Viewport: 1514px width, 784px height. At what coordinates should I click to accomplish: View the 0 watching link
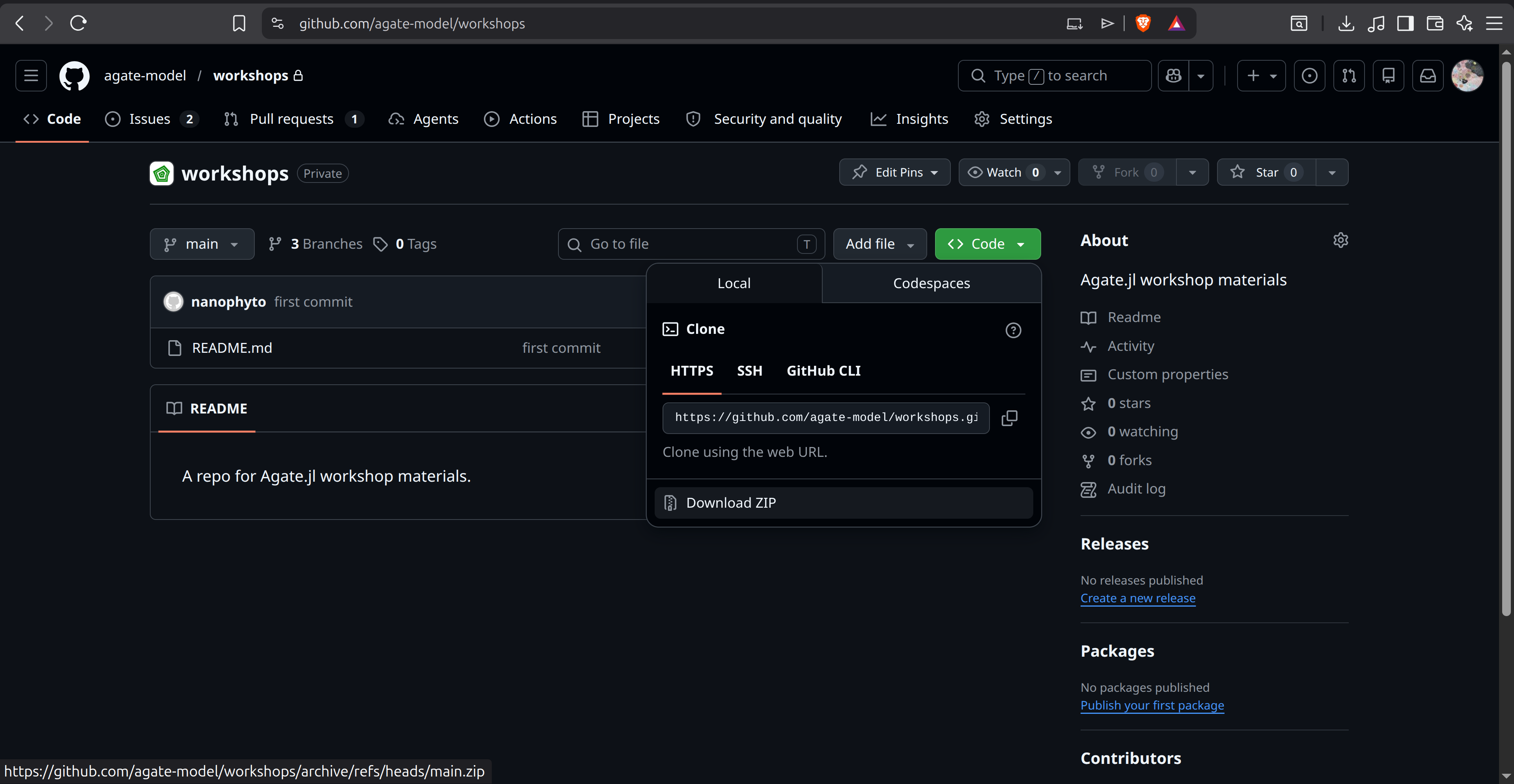[1129, 432]
